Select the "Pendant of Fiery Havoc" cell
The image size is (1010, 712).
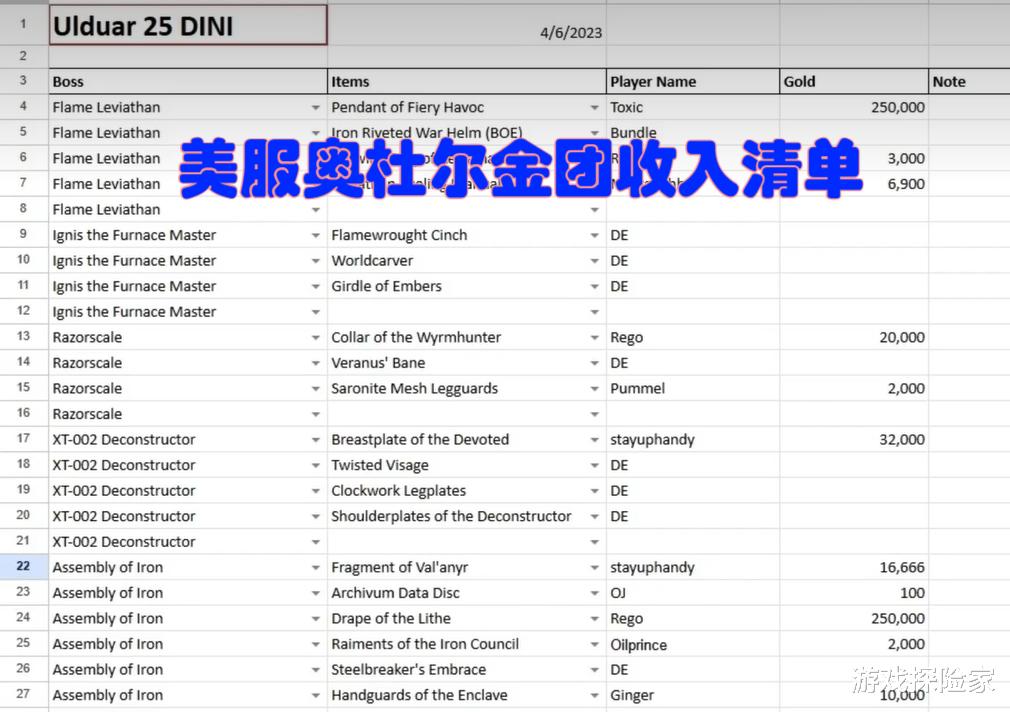point(467,108)
